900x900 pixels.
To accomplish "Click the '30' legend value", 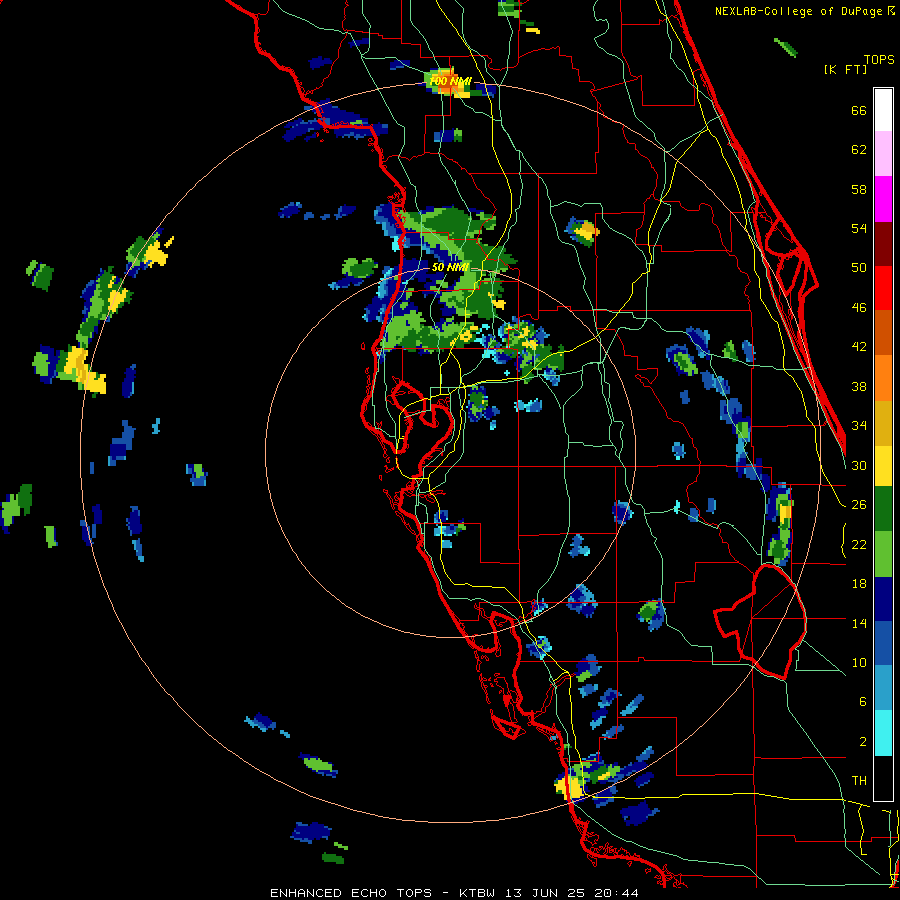I will click(859, 465).
